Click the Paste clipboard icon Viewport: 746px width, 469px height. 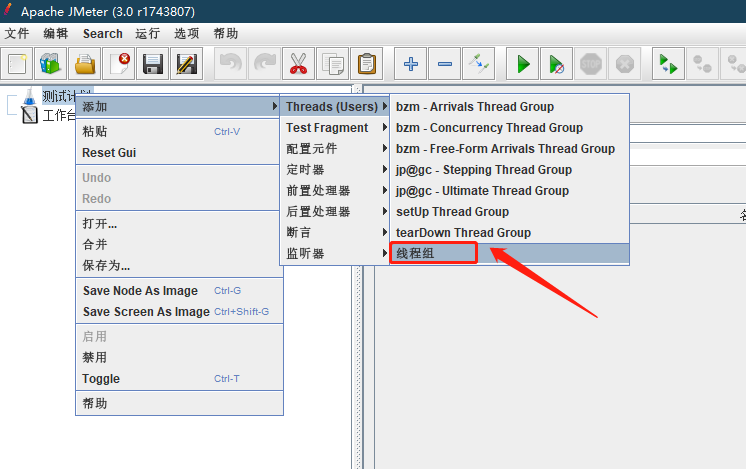[x=367, y=63]
